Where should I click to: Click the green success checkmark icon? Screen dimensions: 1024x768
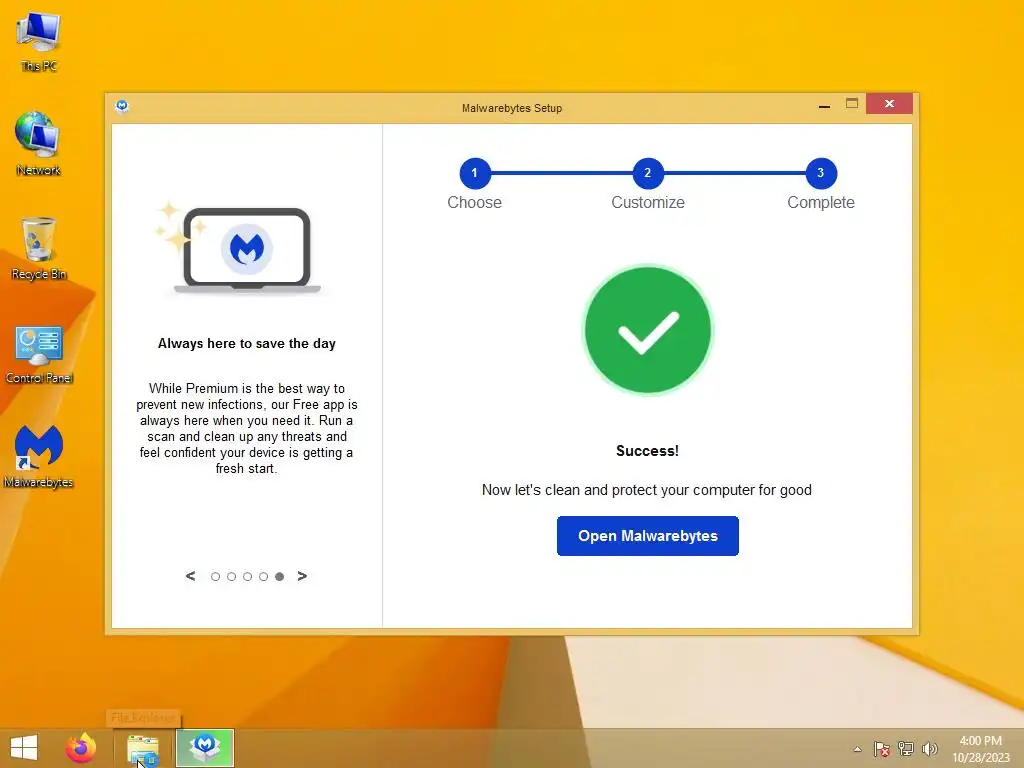pyautogui.click(x=647, y=330)
